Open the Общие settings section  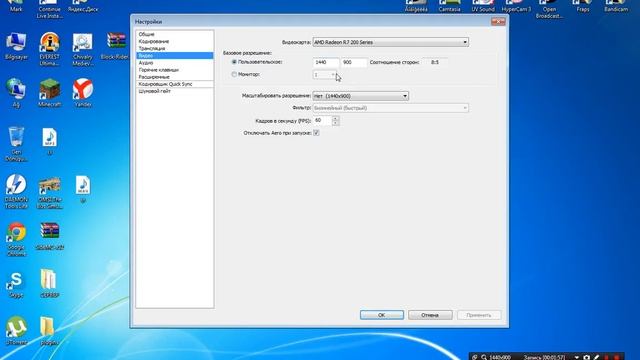pyautogui.click(x=174, y=34)
